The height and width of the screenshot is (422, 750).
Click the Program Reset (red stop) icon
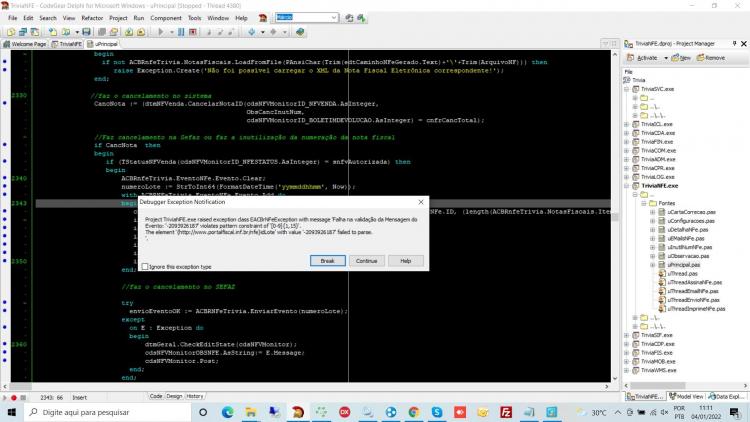point(193,32)
